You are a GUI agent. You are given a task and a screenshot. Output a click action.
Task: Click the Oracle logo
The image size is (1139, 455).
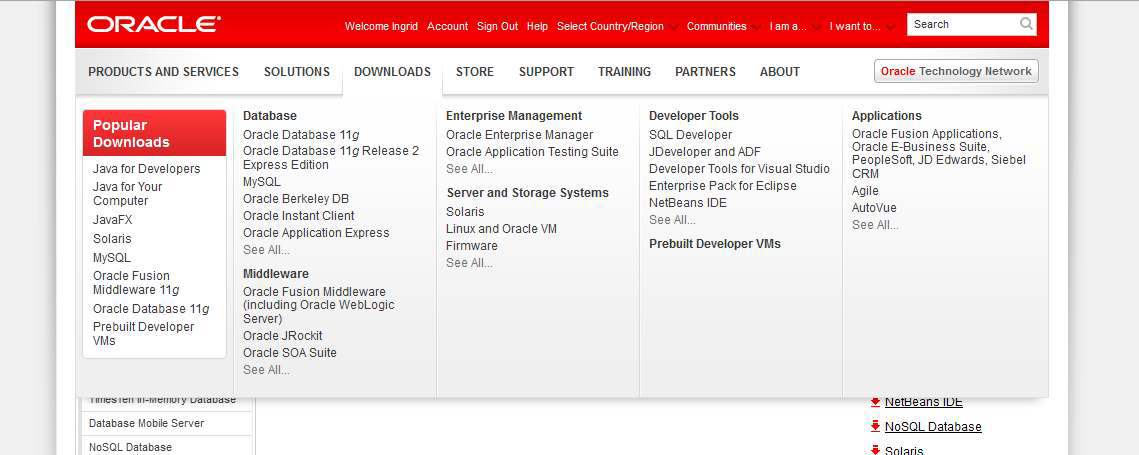[154, 25]
